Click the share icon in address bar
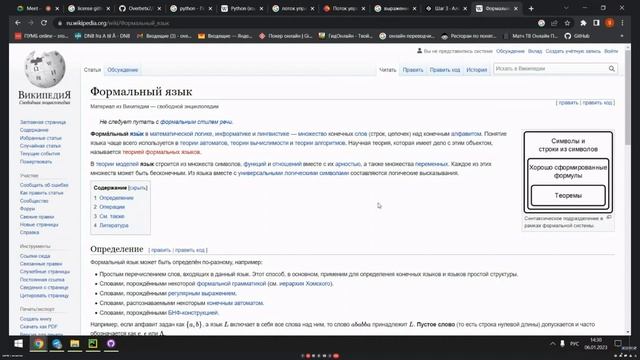 coord(554,23)
